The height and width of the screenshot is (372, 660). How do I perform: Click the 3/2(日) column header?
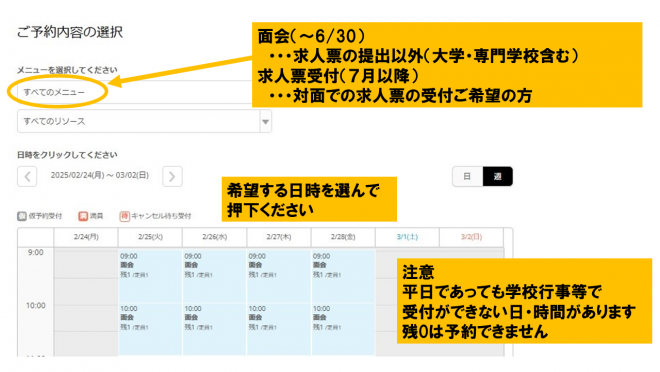[x=471, y=237]
